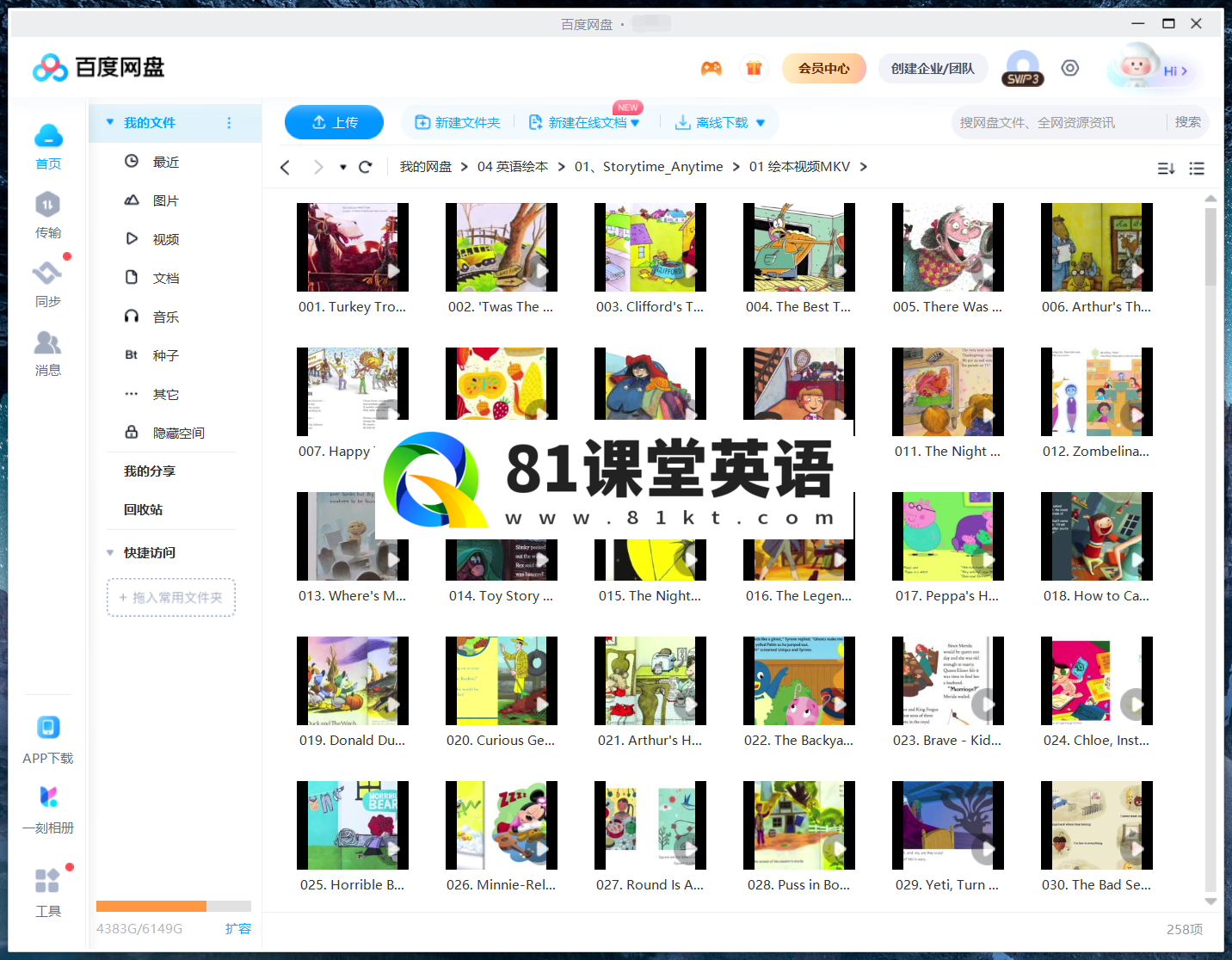The height and width of the screenshot is (960, 1232).
Task: Open navigation history dropdown triangle
Action: 343,167
